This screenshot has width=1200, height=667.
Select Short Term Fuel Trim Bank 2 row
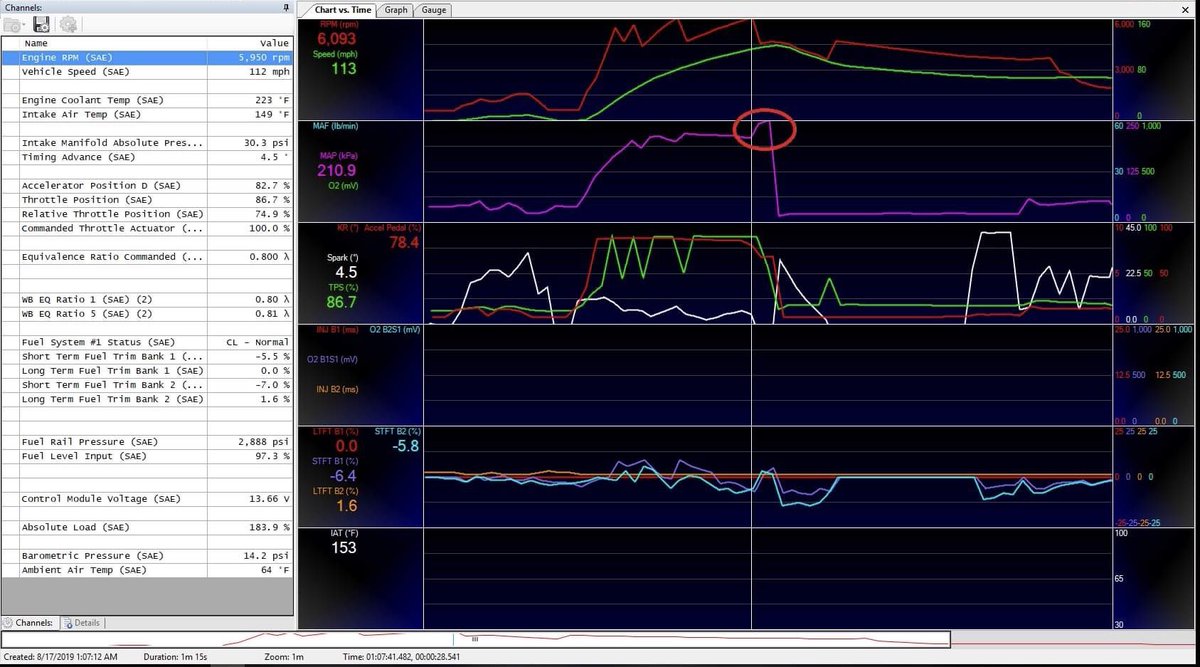coord(148,385)
